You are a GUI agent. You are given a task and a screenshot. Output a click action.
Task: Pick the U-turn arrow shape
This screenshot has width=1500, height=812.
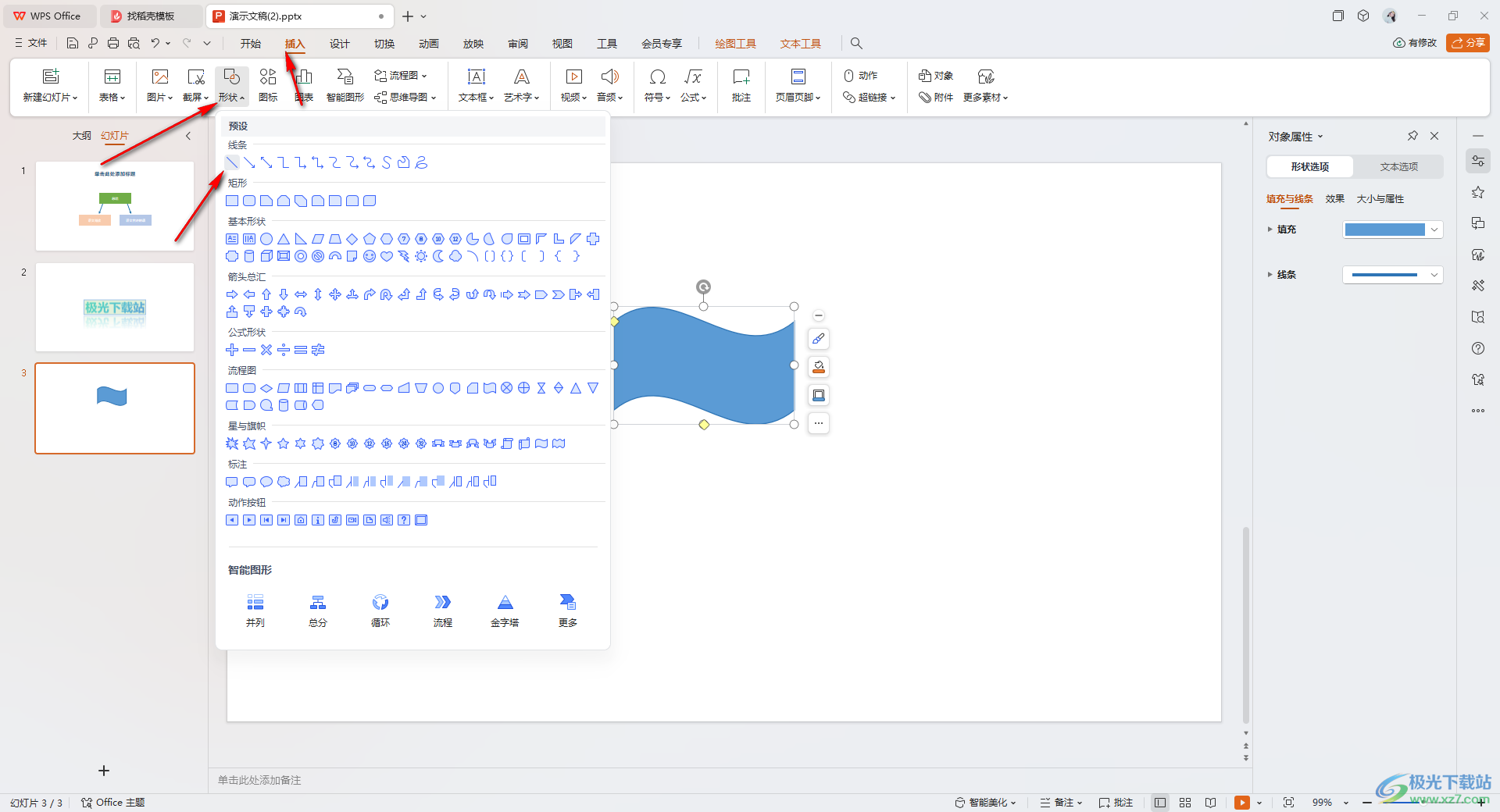click(x=387, y=294)
